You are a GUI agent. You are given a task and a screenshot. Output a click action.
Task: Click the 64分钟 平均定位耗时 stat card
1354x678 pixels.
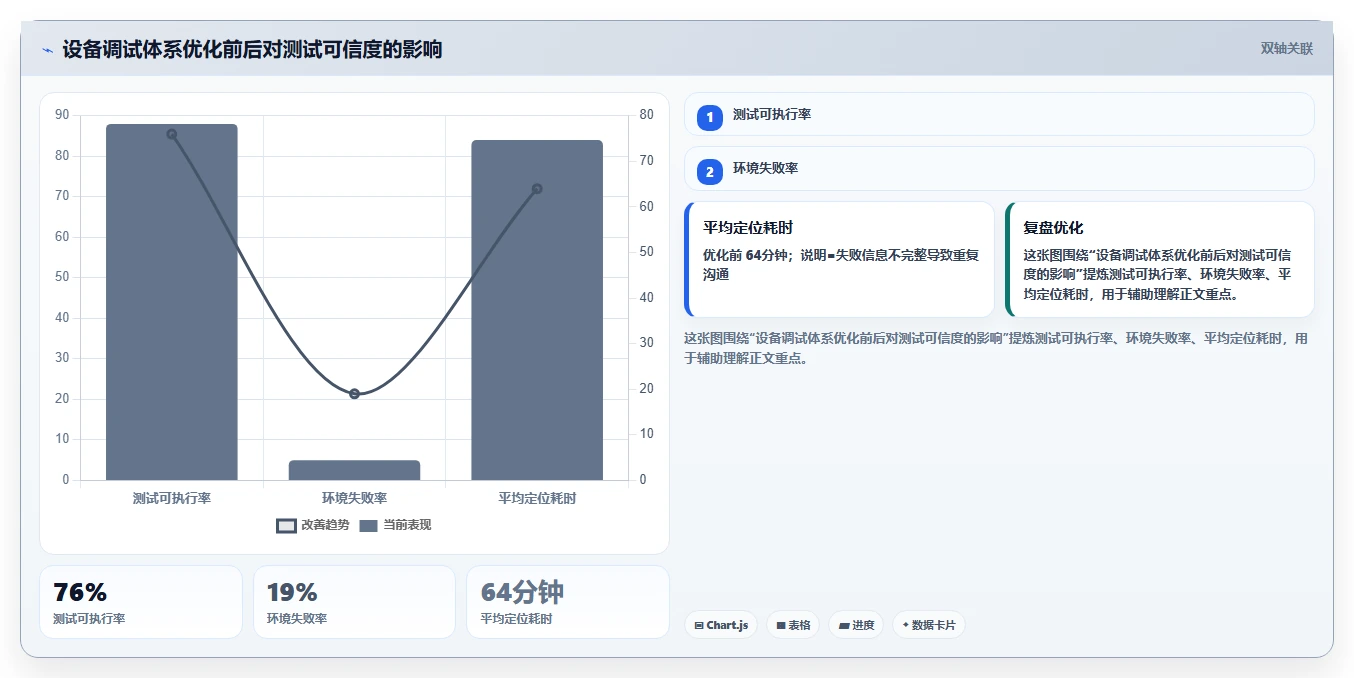568,602
